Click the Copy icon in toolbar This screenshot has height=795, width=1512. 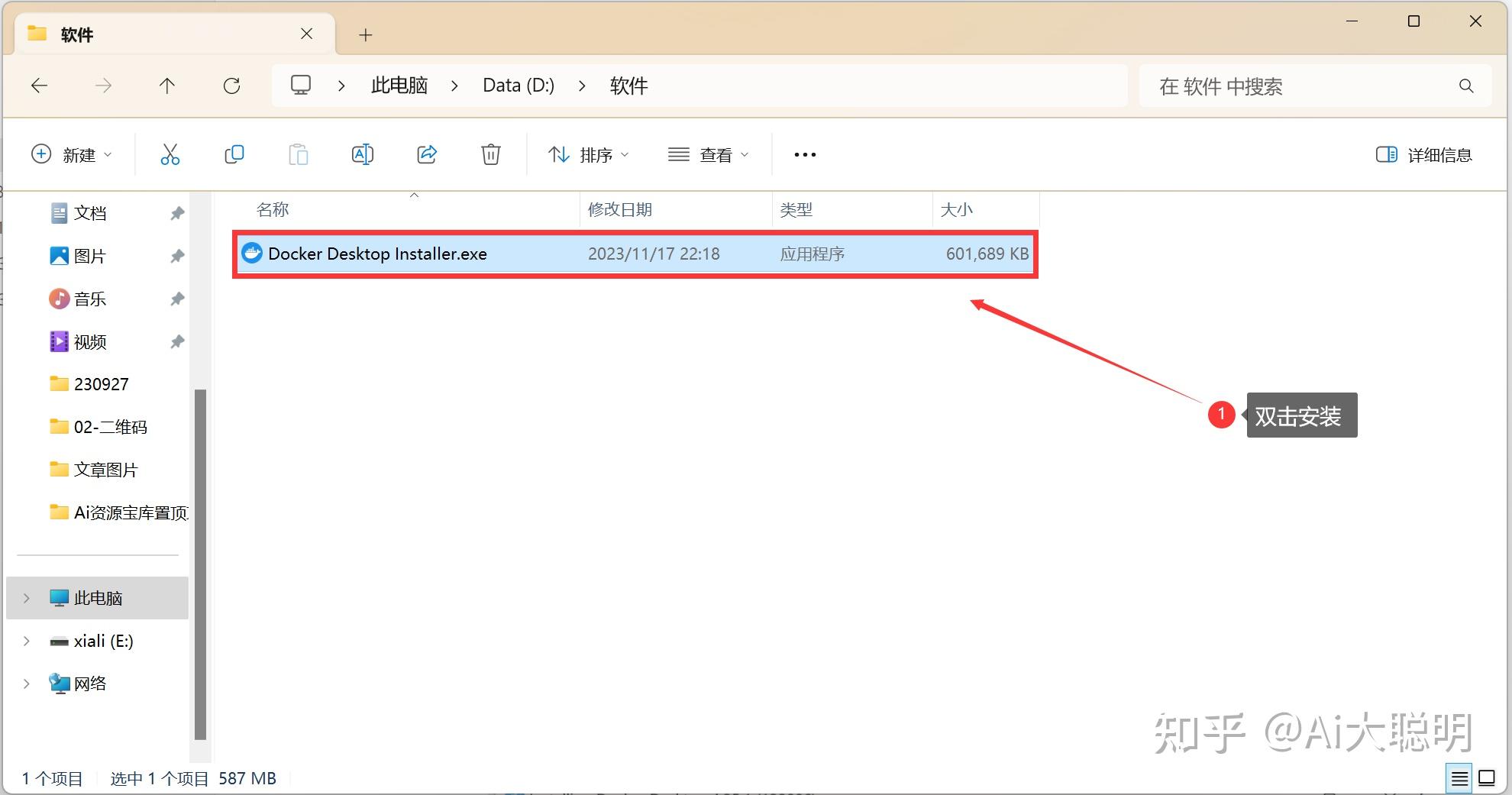[234, 154]
